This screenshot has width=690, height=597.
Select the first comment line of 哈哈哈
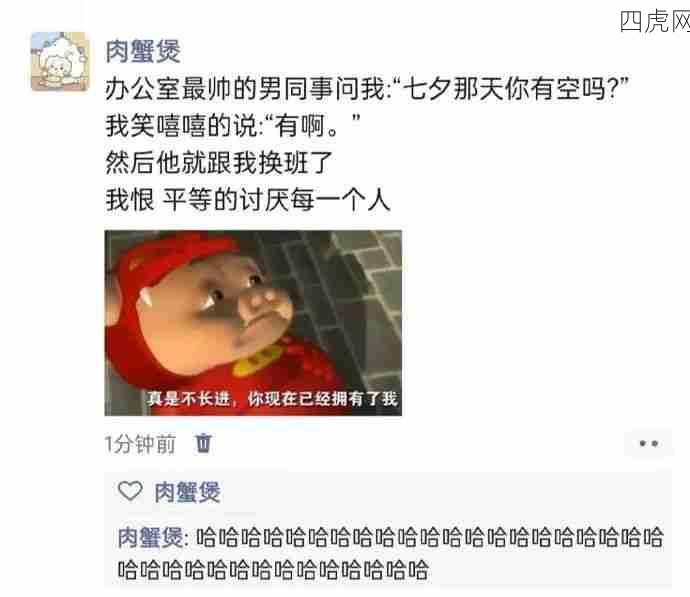[429, 537]
